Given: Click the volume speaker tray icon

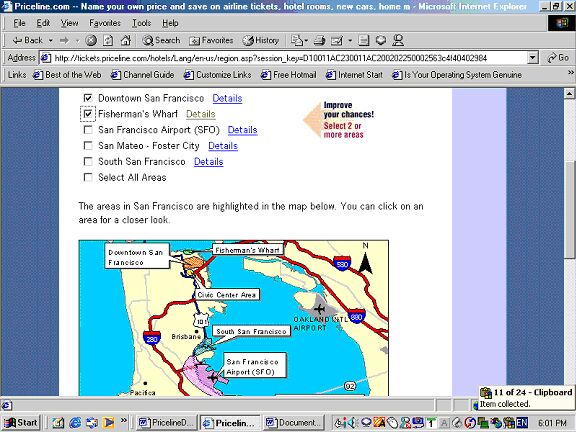Looking at the screenshot, I should click(x=353, y=423).
